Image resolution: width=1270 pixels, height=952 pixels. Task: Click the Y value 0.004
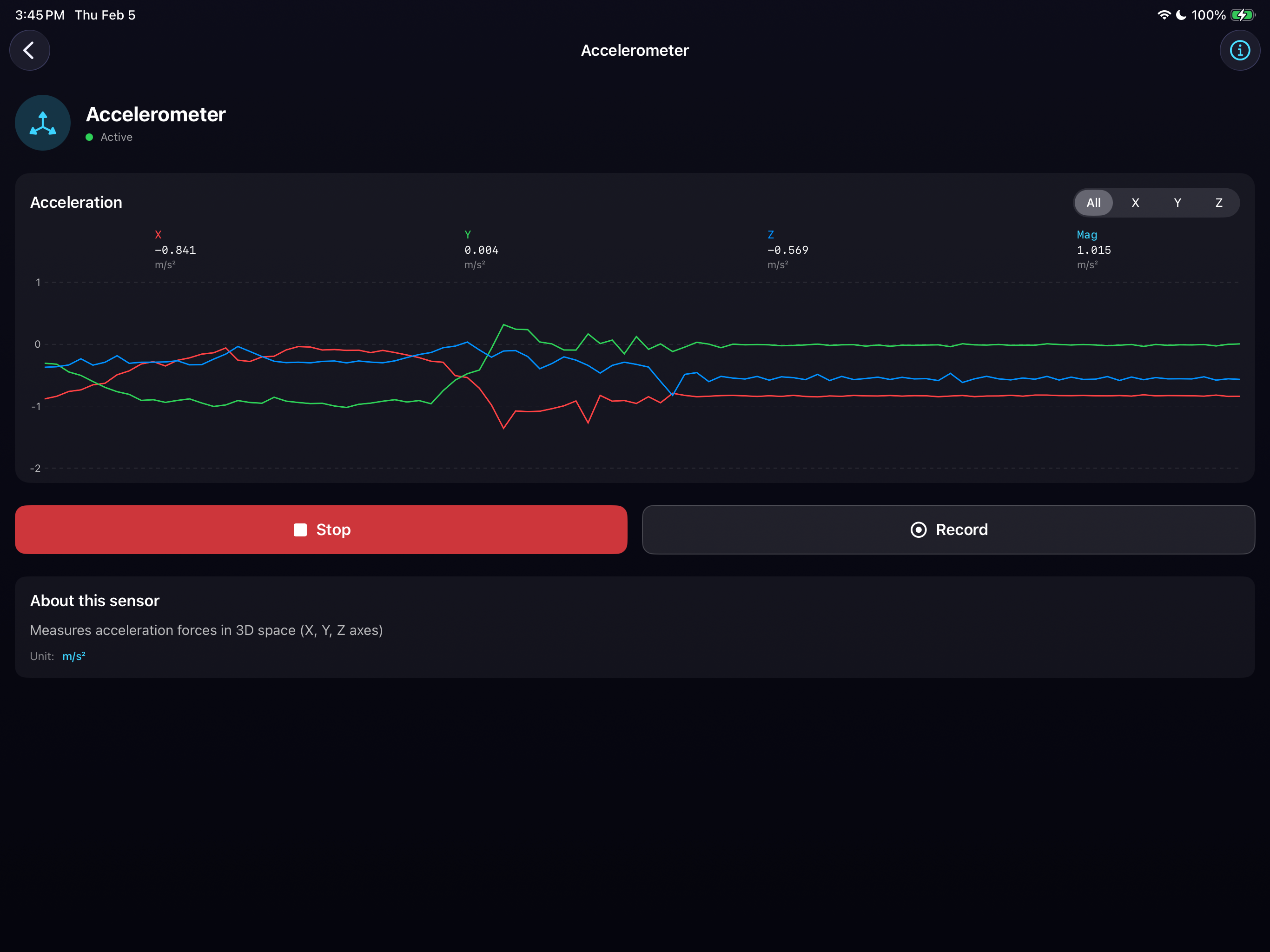[481, 251]
